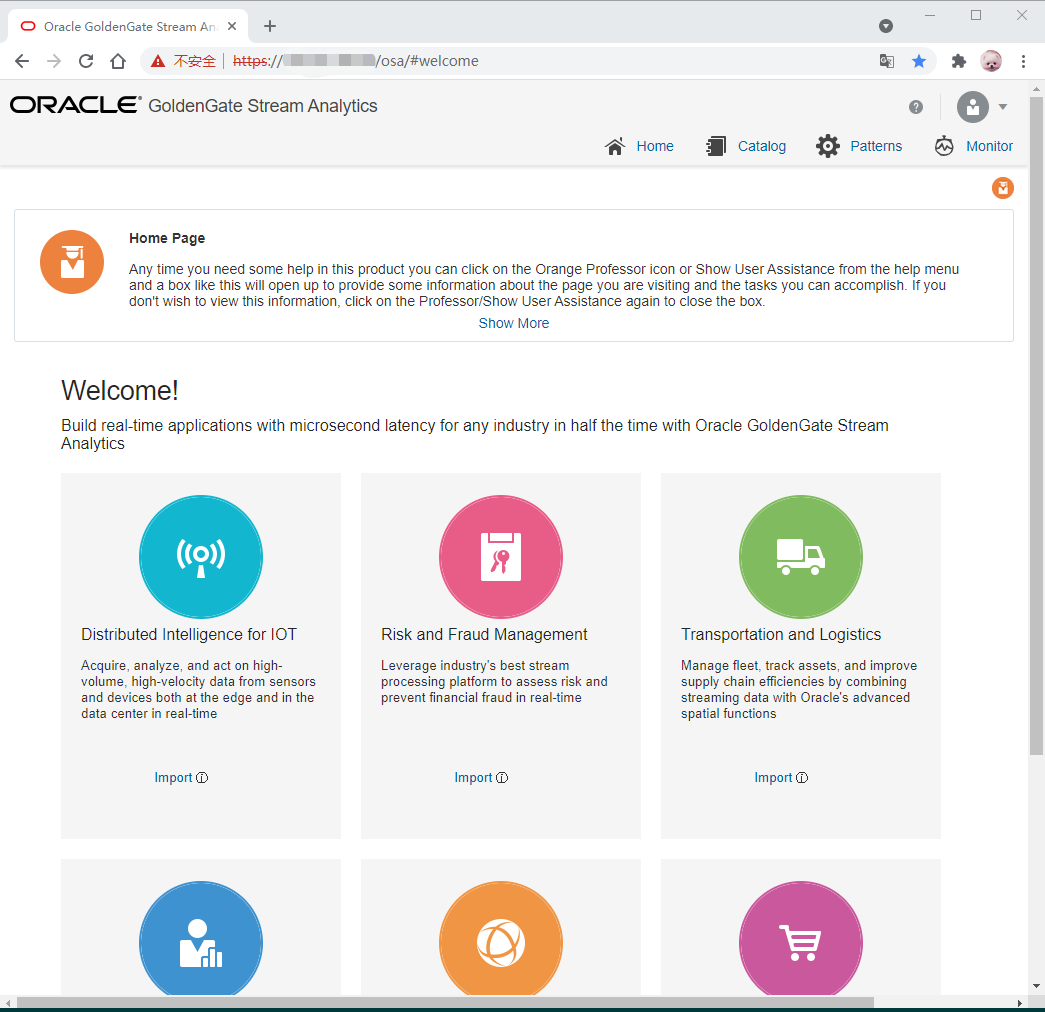Open the Monitor navigation link

(x=989, y=146)
